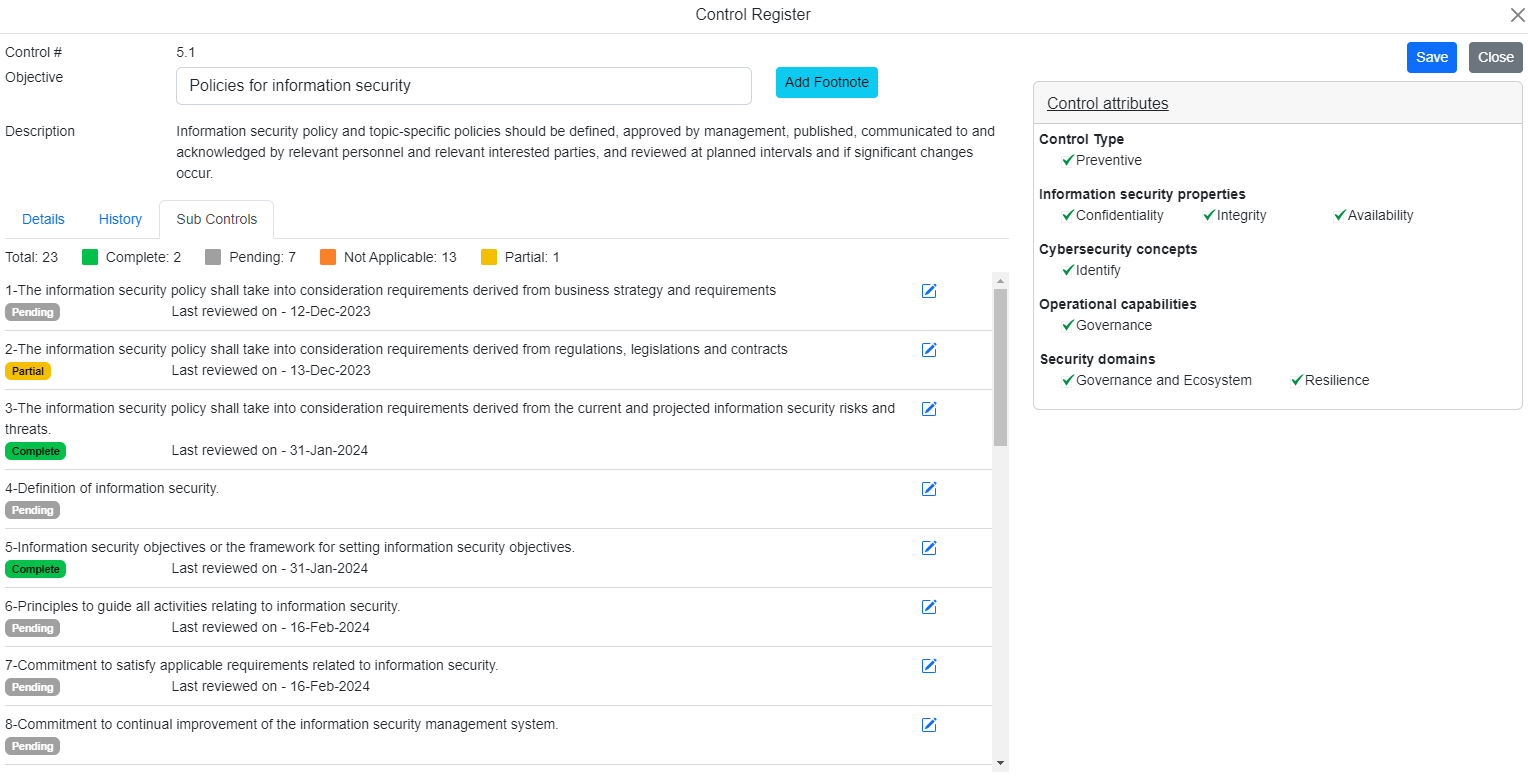
Task: Edit sub control 8 continual improvement
Action: pos(929,725)
